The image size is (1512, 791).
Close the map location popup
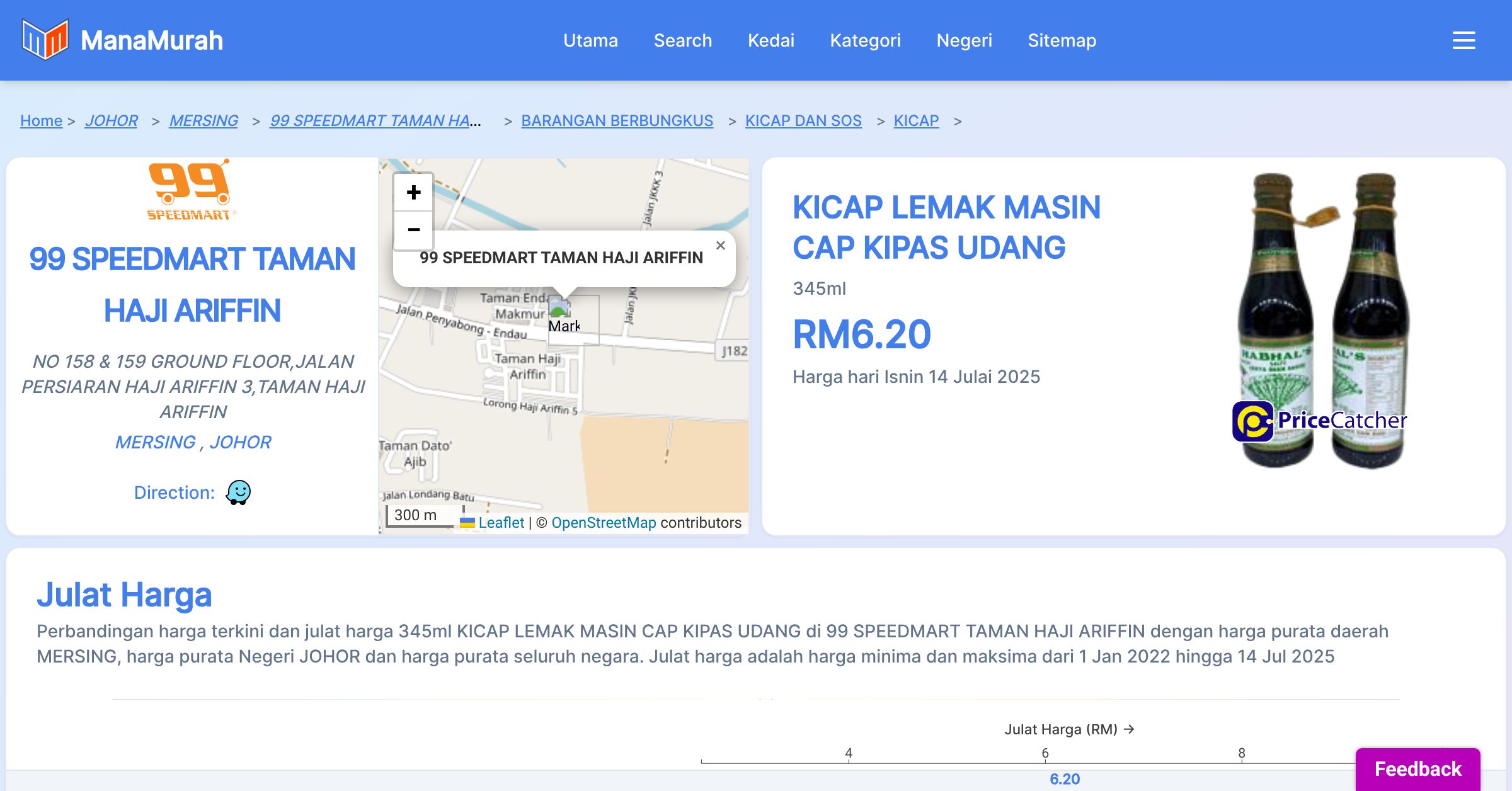721,246
